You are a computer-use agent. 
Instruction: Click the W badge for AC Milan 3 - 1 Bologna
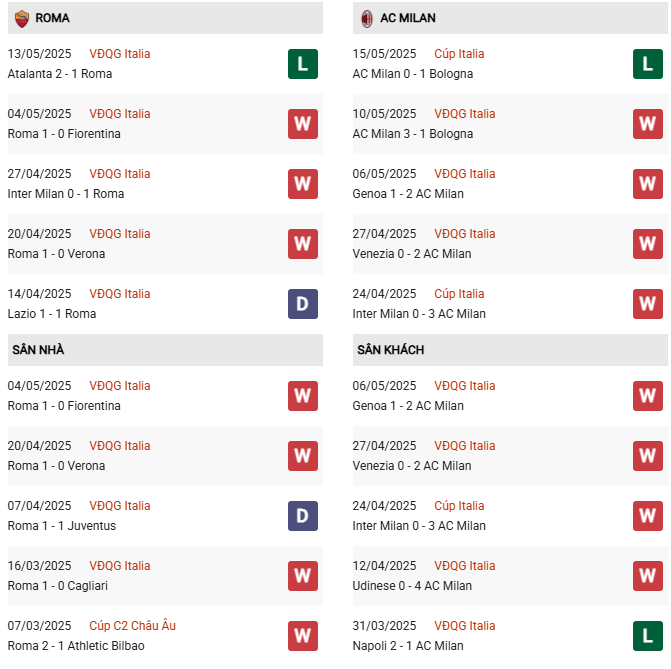(x=647, y=124)
